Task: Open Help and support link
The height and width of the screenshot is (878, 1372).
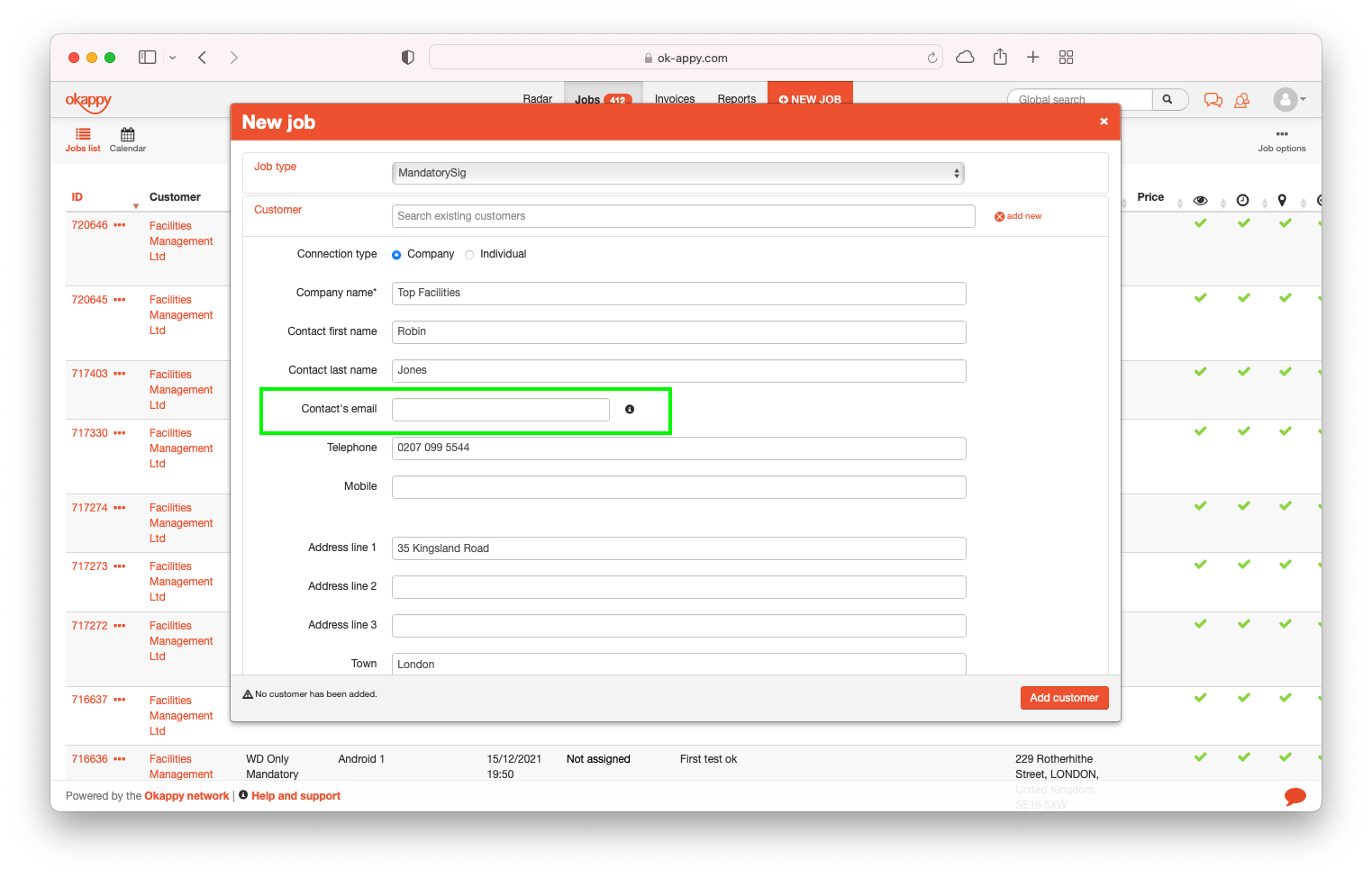Action: coord(295,796)
